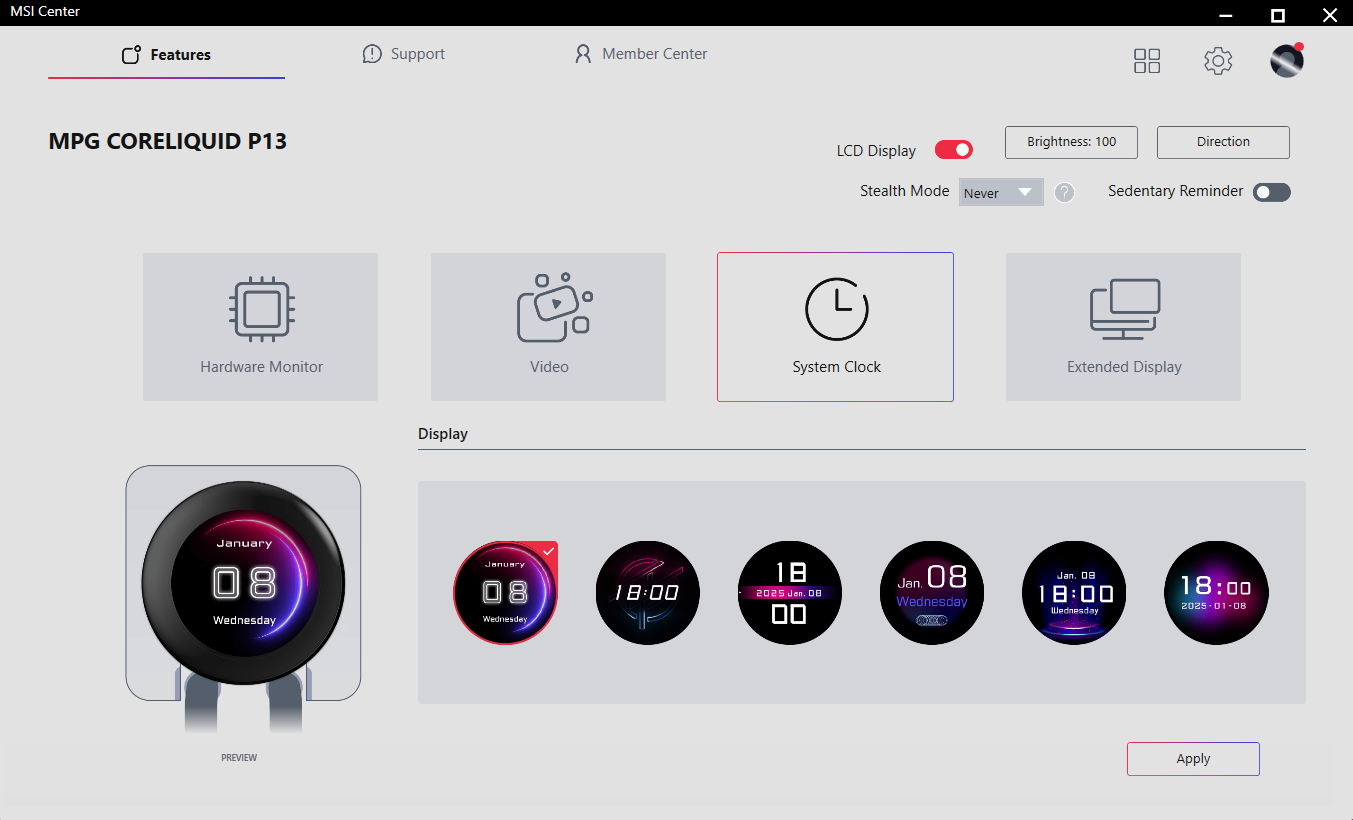
Task: Switch to the Support tab
Action: (x=404, y=54)
